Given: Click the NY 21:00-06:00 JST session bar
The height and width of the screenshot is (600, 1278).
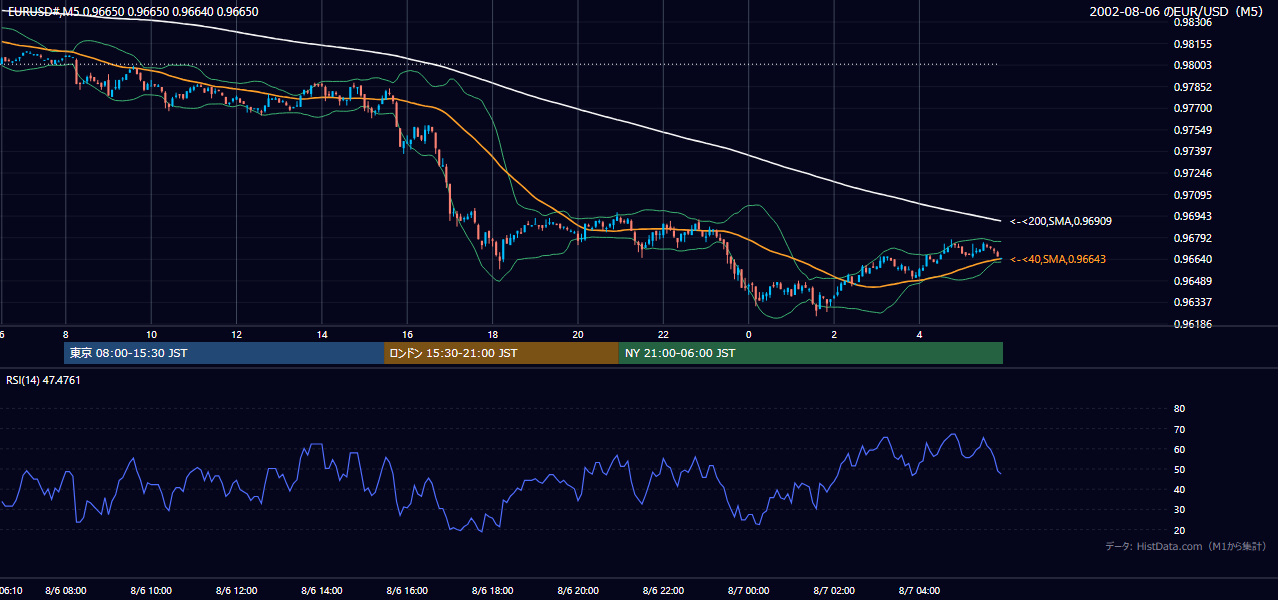Looking at the screenshot, I should point(811,353).
